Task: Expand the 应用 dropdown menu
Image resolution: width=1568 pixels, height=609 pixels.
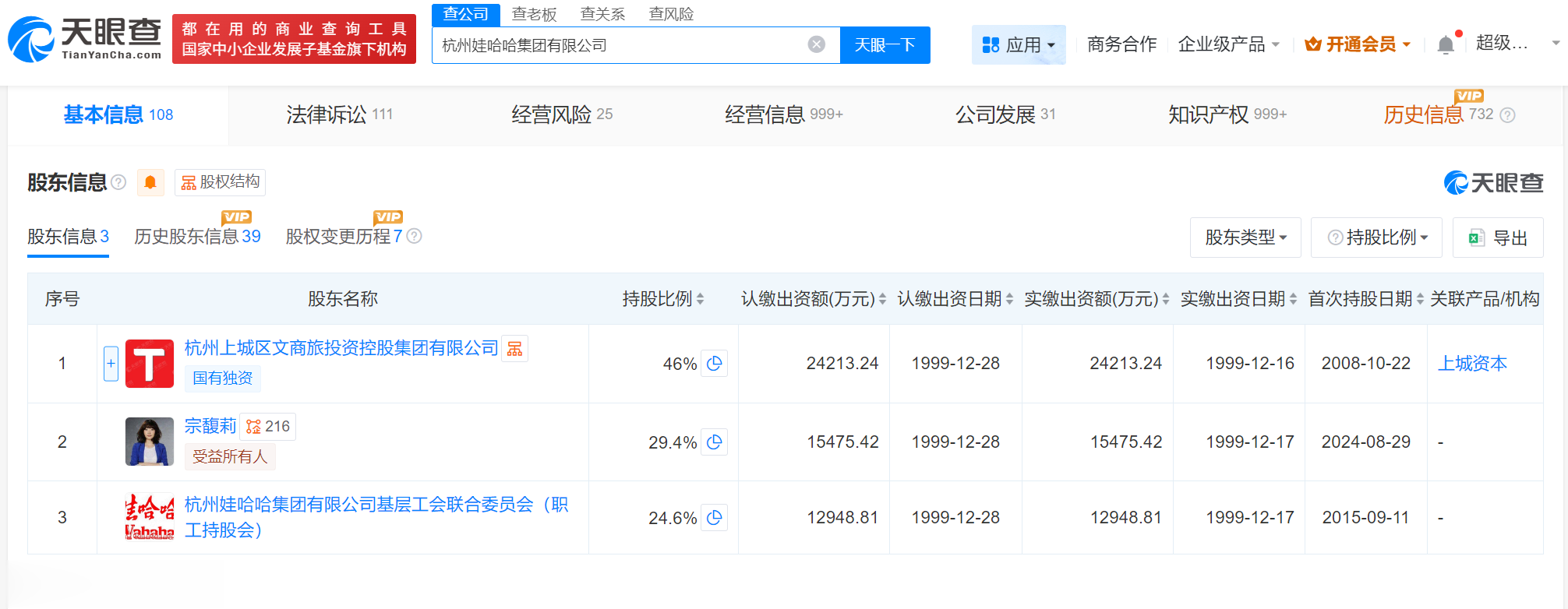Action: (x=1018, y=44)
